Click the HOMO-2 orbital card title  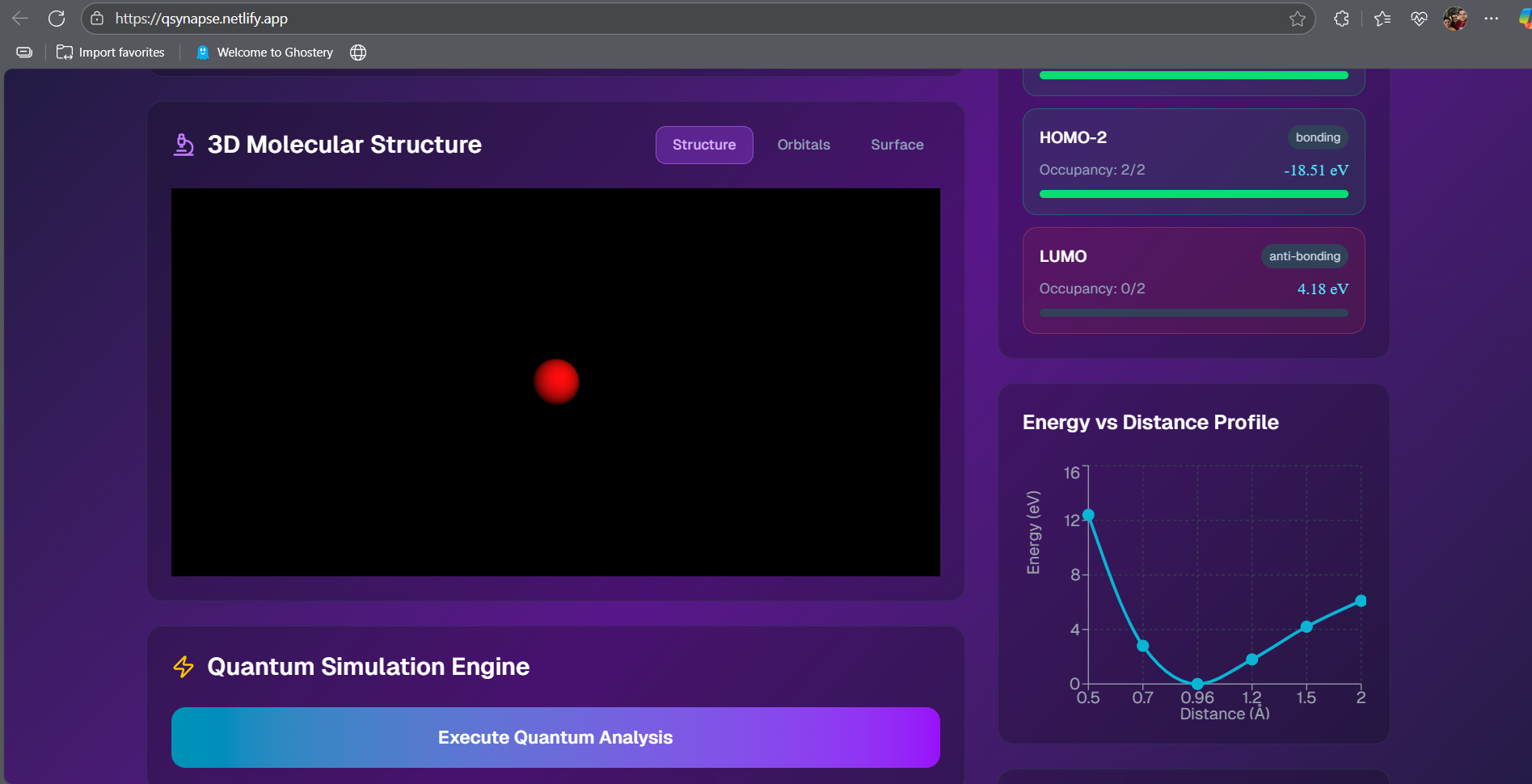click(1073, 137)
